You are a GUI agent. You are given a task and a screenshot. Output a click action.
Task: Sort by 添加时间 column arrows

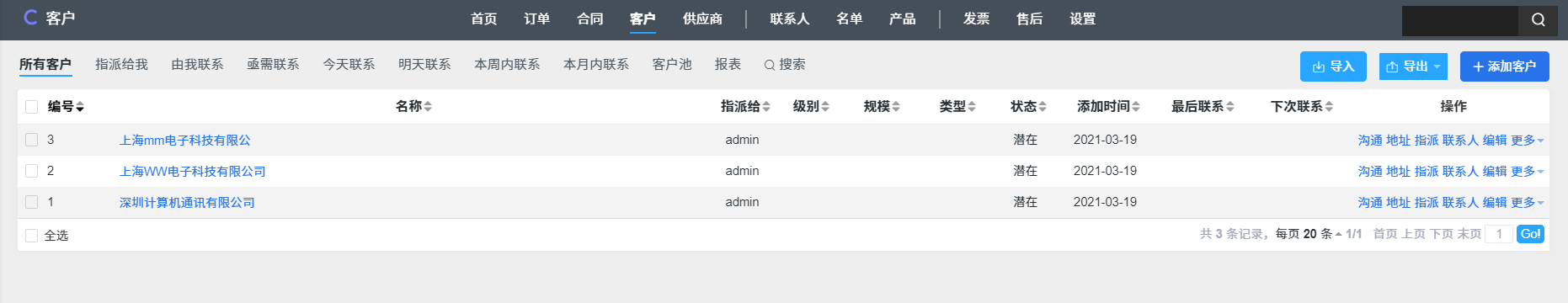tap(1136, 107)
